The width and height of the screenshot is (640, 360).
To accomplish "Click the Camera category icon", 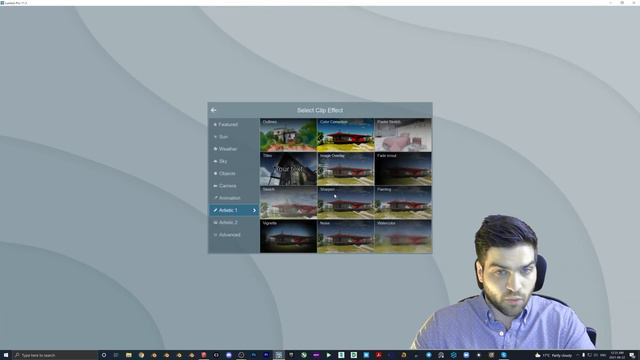I will click(215, 186).
